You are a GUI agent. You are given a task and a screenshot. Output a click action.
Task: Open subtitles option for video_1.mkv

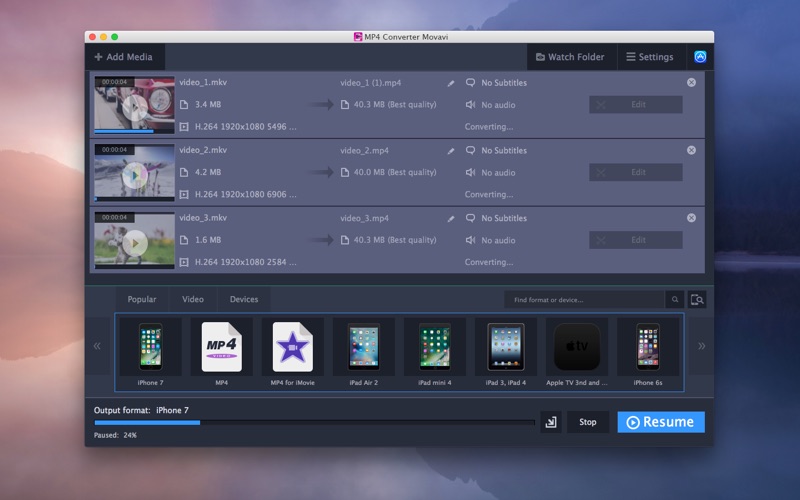[x=496, y=83]
